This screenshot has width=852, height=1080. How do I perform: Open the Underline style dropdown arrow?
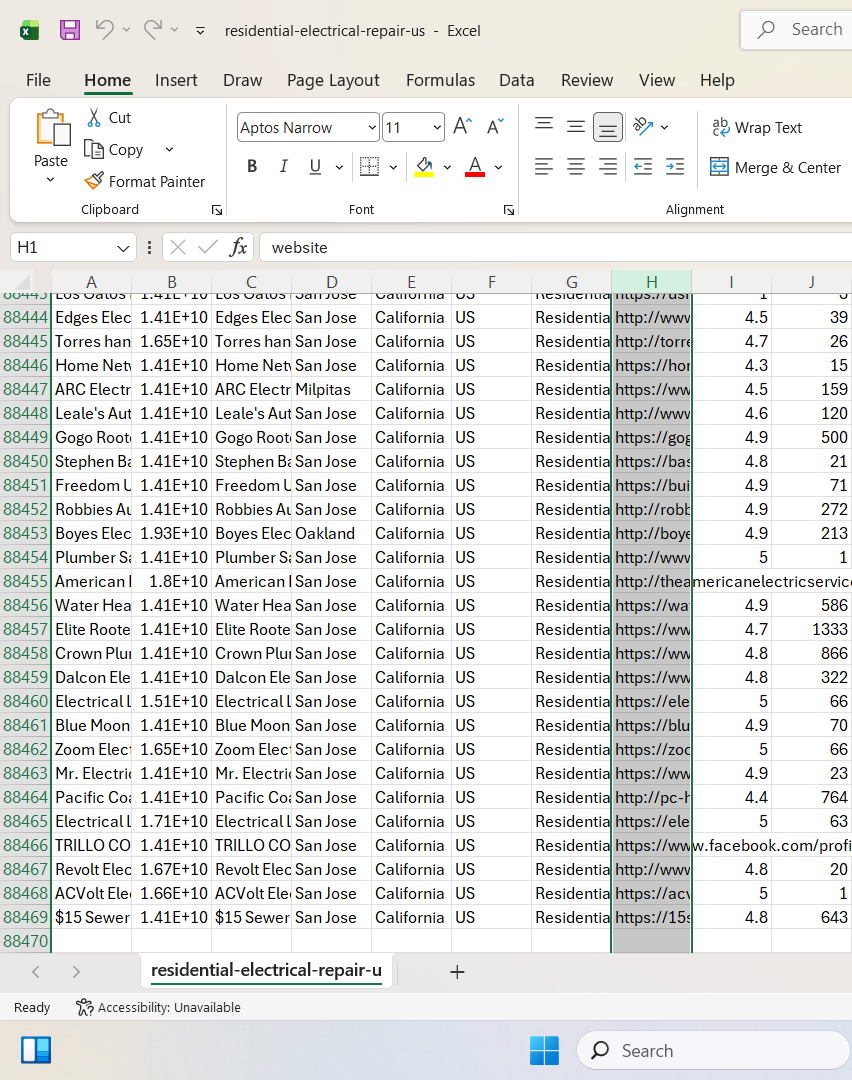coord(339,167)
